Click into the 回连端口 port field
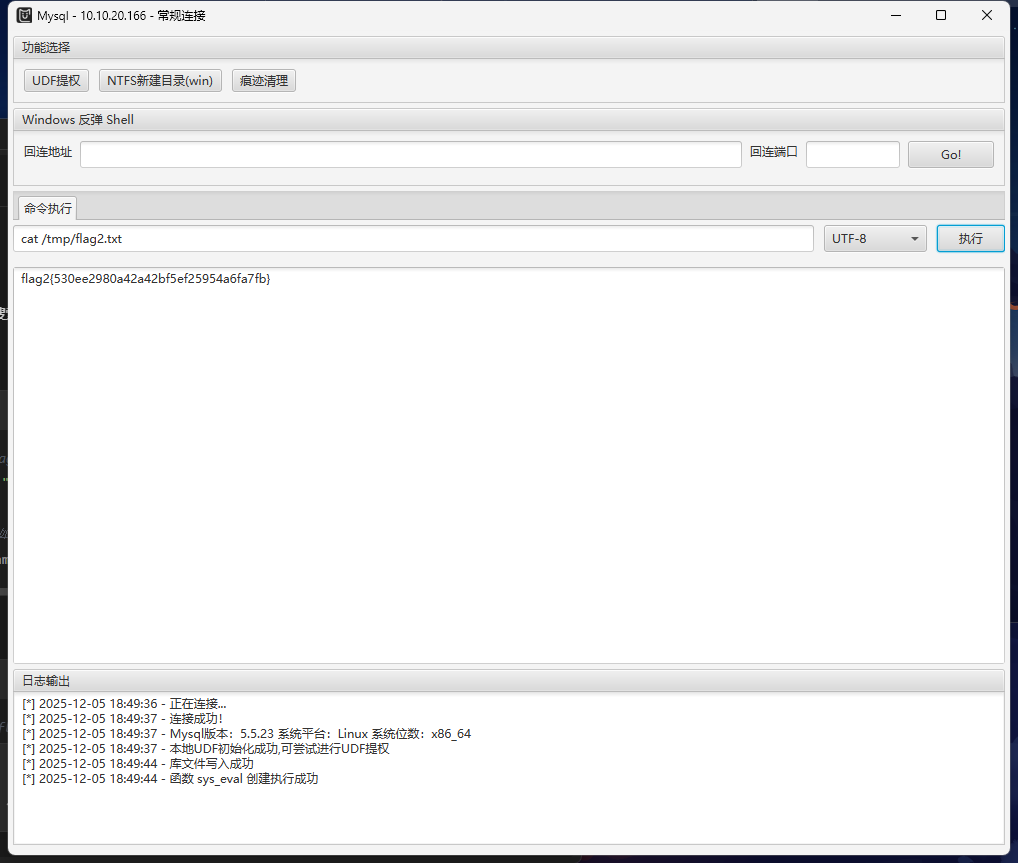Screen dimensions: 1018x863 852,154
